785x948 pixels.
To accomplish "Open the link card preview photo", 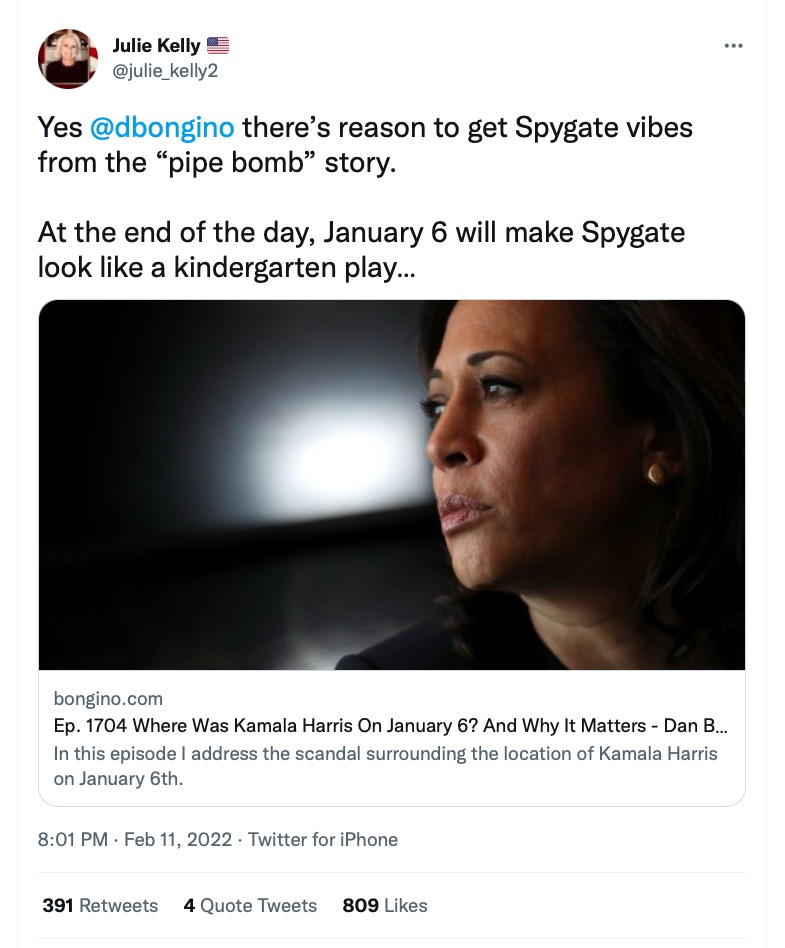I will pyautogui.click(x=391, y=485).
